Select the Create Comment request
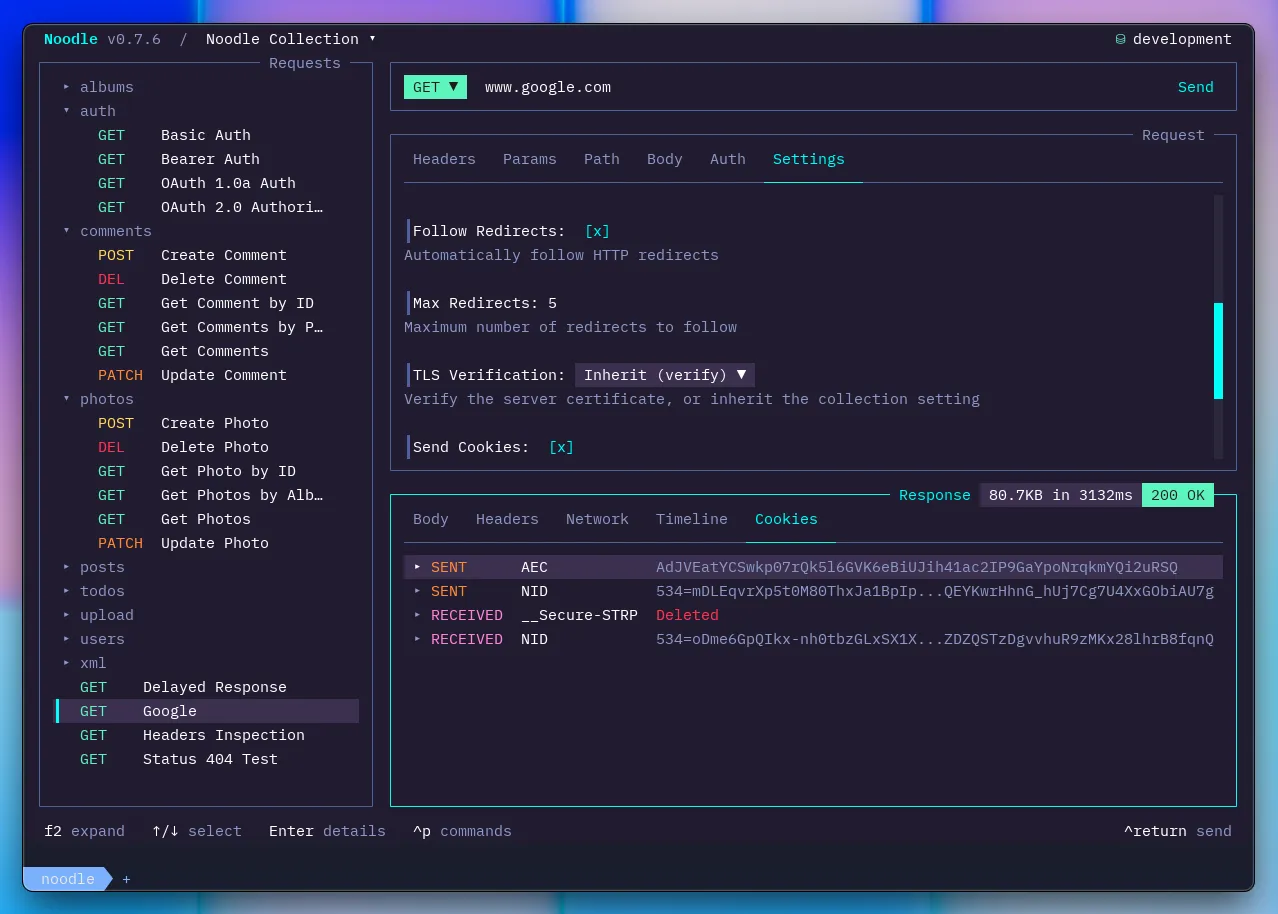Image resolution: width=1278 pixels, height=914 pixels. [206, 255]
